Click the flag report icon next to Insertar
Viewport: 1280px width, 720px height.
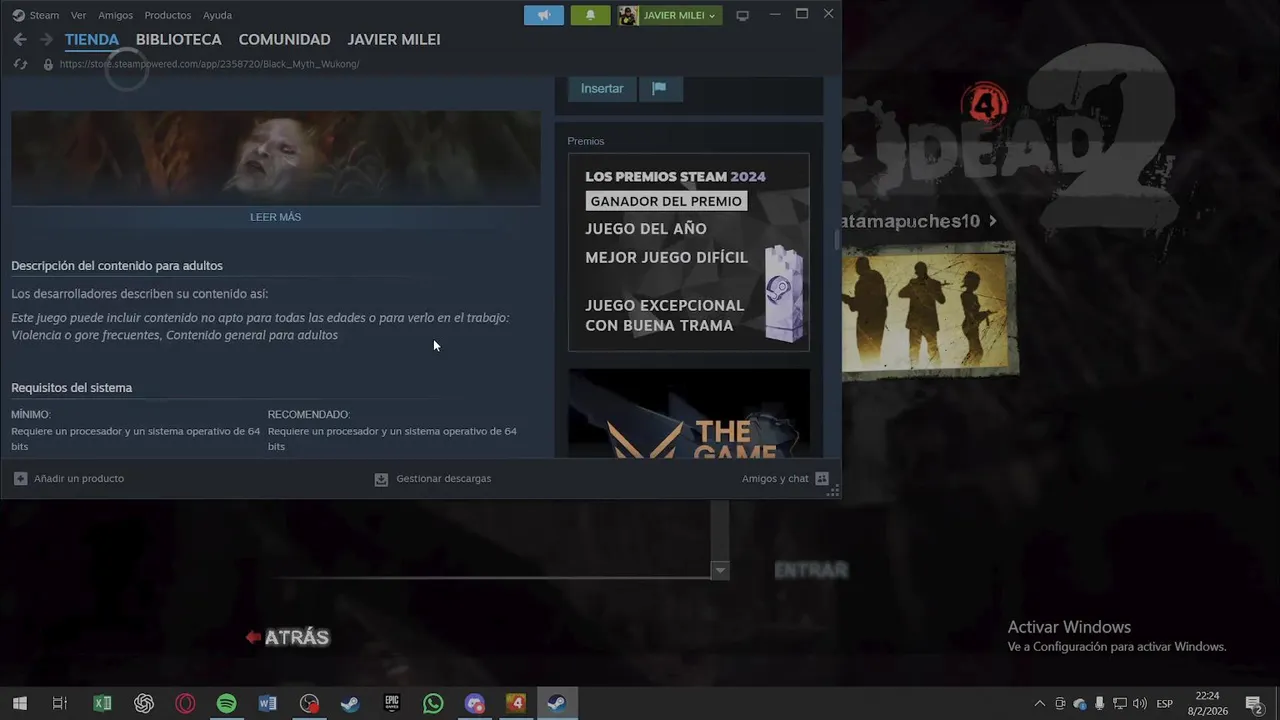tap(659, 88)
